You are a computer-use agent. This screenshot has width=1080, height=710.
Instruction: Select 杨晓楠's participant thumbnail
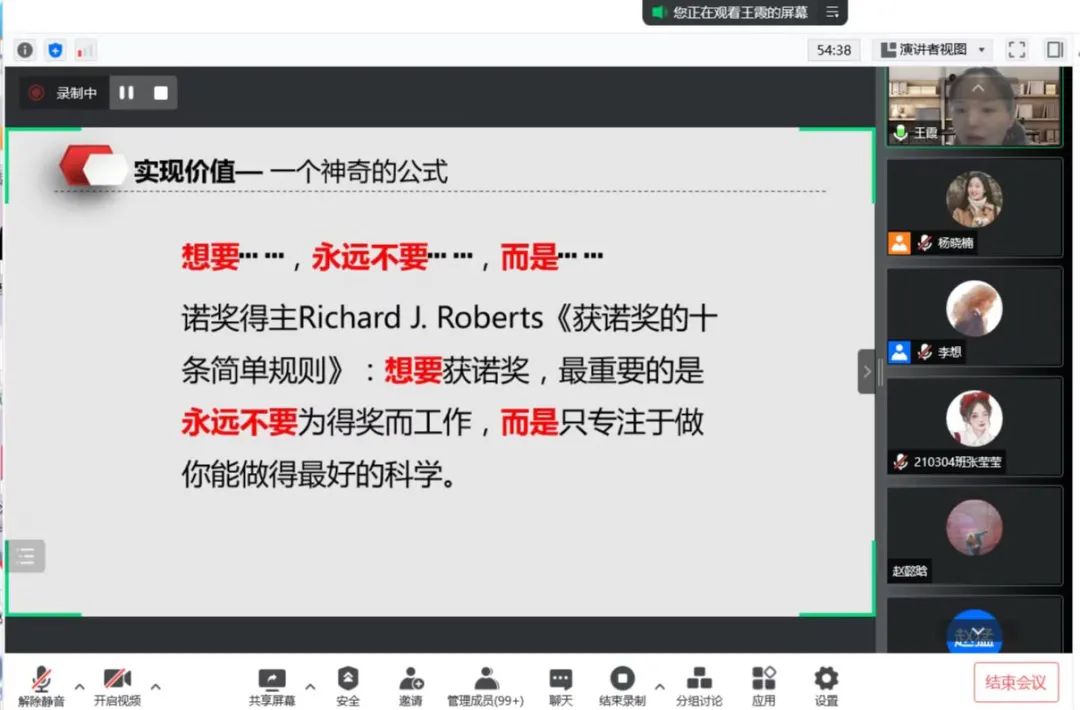coord(974,207)
